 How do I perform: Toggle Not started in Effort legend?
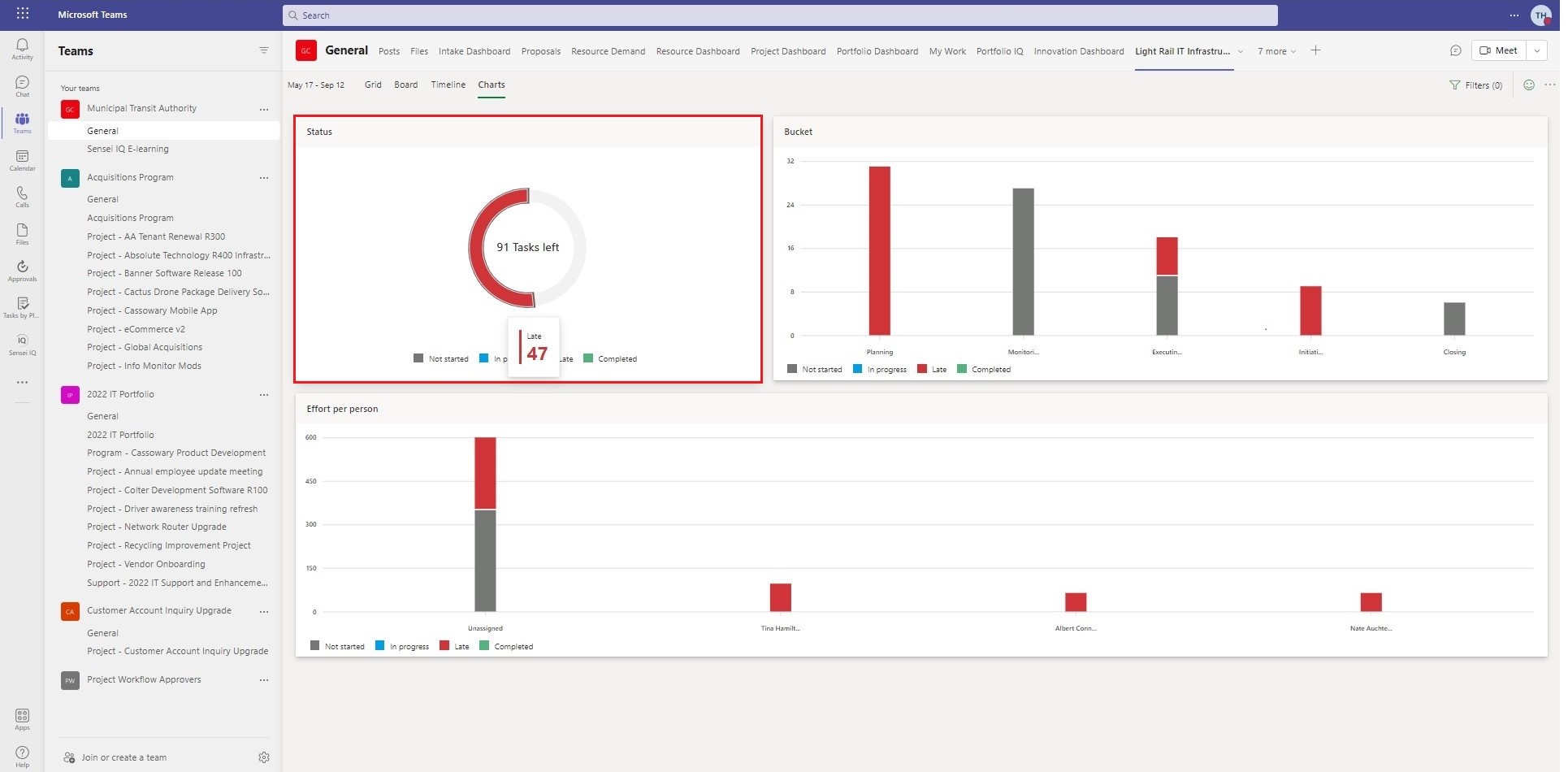pos(339,647)
